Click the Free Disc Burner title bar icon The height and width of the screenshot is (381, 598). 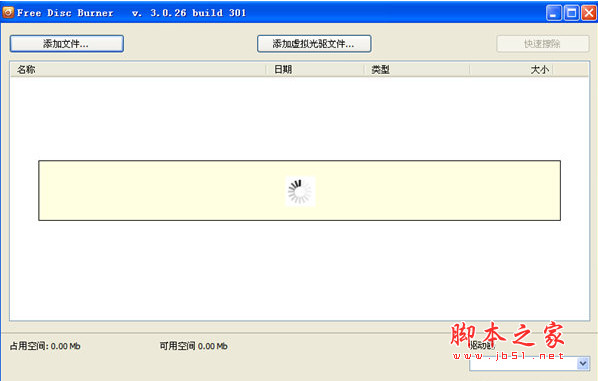pos(8,13)
